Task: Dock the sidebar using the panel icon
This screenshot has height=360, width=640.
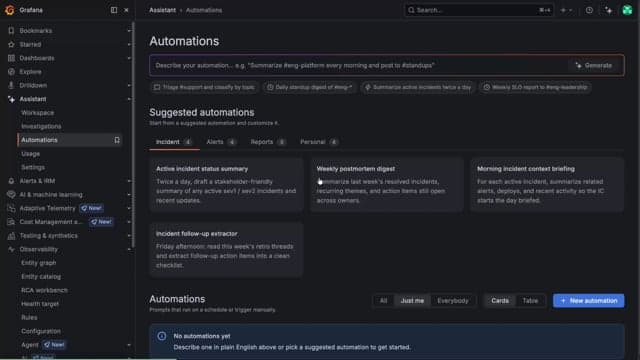Action: tap(114, 10)
